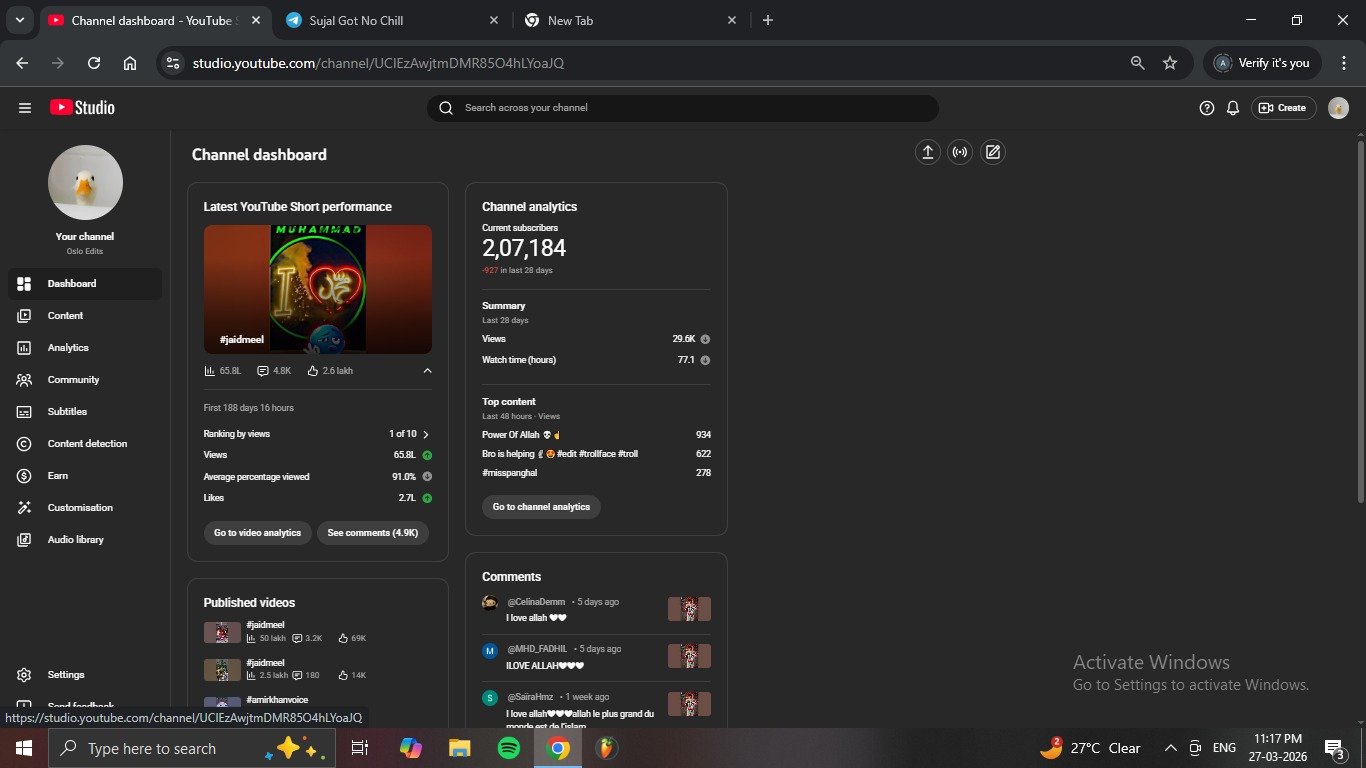
Task: Click Go to channel analytics button
Action: point(541,507)
